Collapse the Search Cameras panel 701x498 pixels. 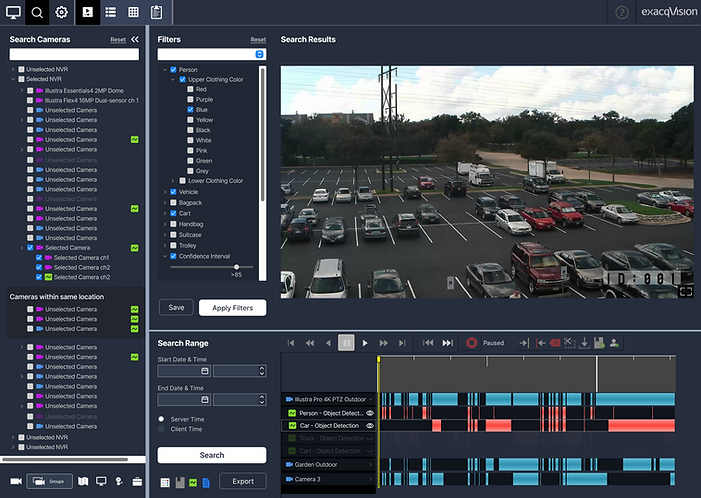pos(135,39)
